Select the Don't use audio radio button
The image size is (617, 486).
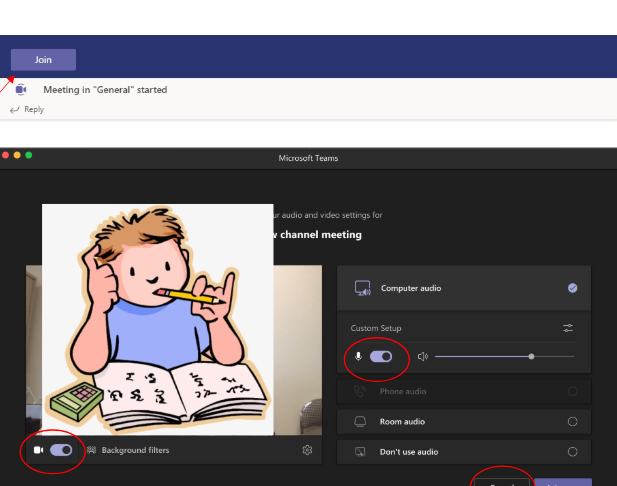point(573,452)
